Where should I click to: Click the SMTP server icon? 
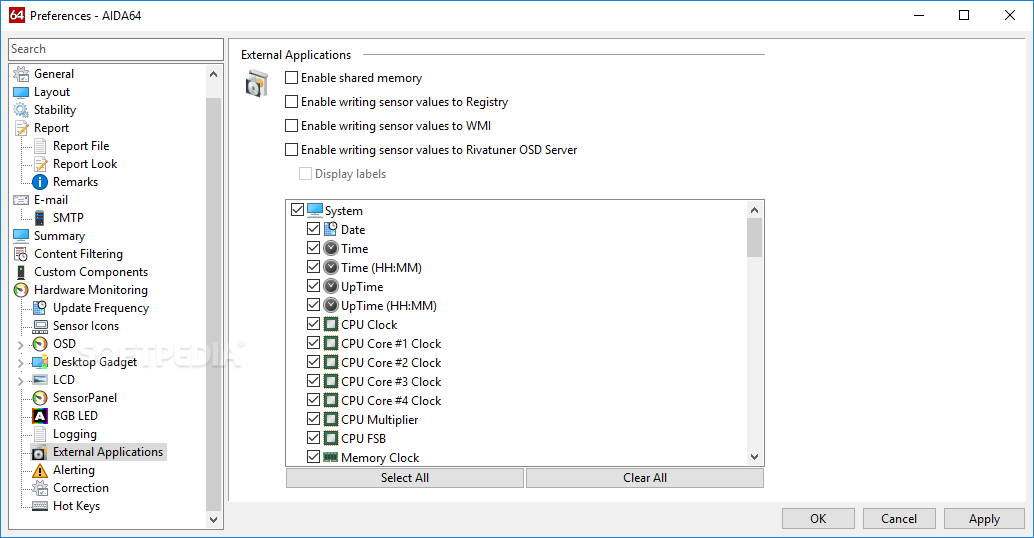40,218
